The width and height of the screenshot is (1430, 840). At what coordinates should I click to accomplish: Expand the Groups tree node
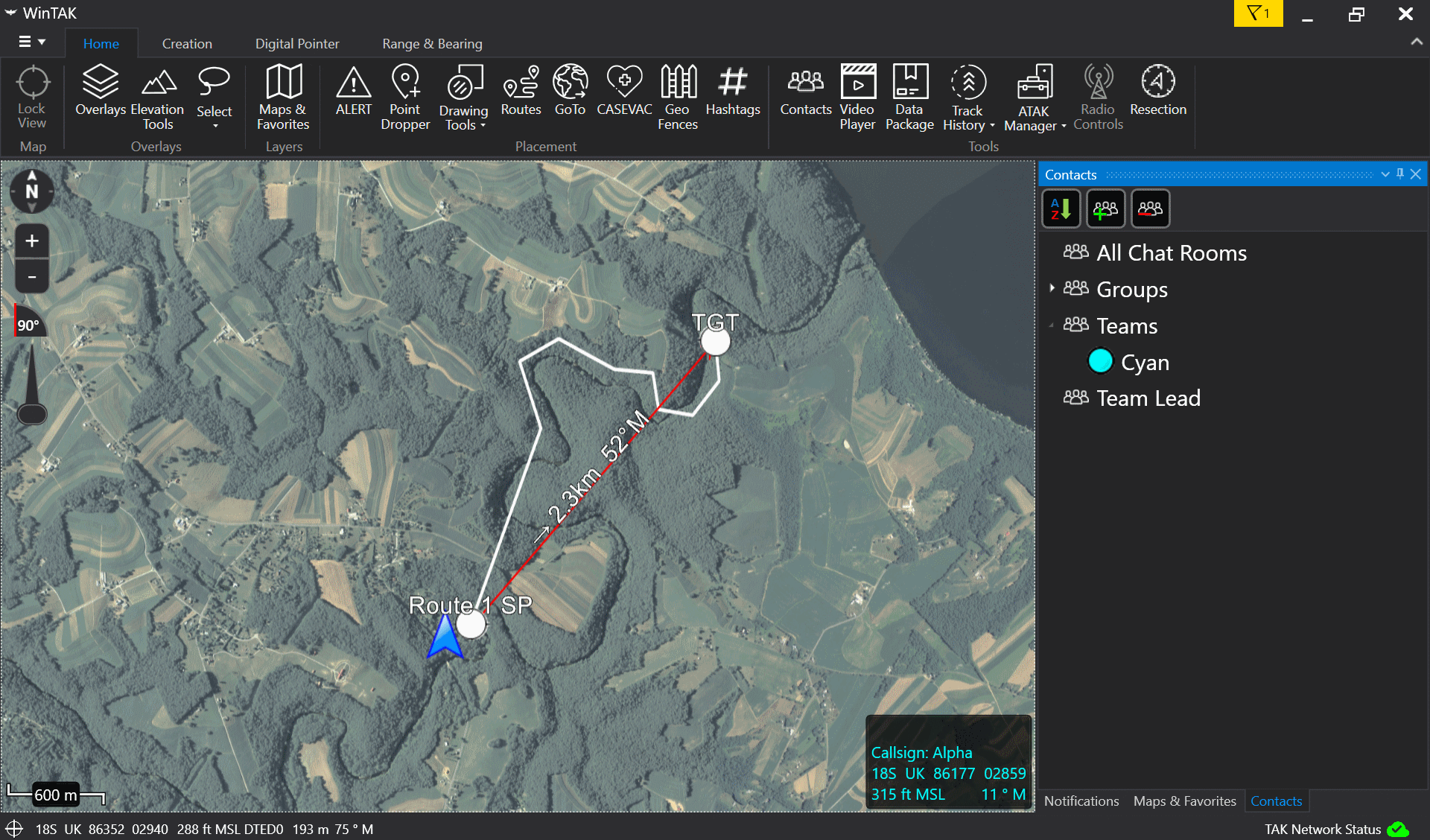coord(1052,288)
